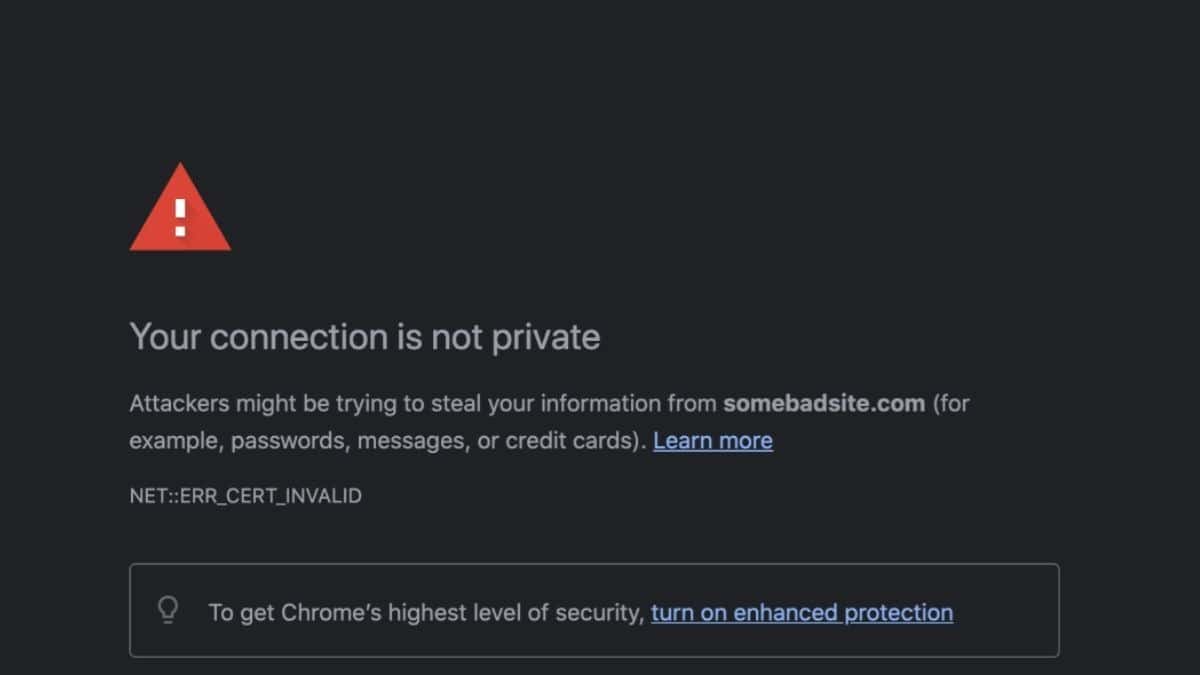Click the word "Chrome's" in the security tip
This screenshot has height=675, width=1200.
[323, 612]
